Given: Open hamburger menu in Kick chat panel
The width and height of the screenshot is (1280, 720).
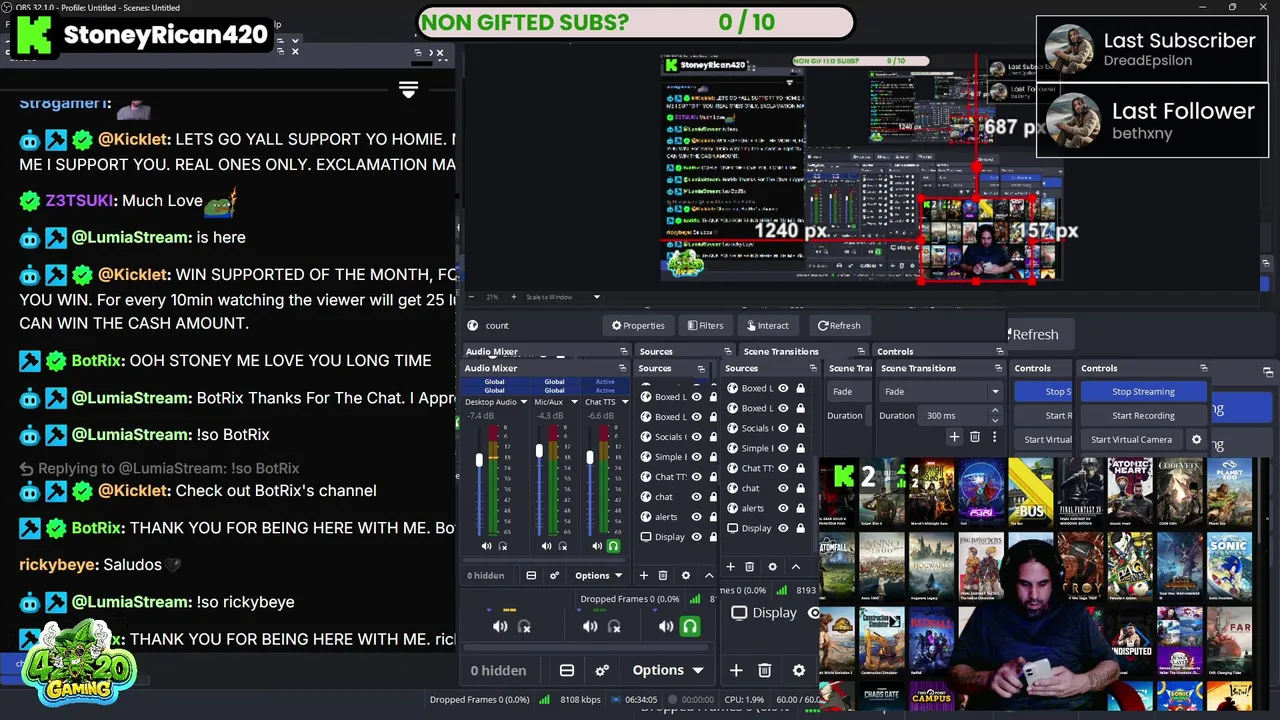Looking at the screenshot, I should pyautogui.click(x=408, y=90).
